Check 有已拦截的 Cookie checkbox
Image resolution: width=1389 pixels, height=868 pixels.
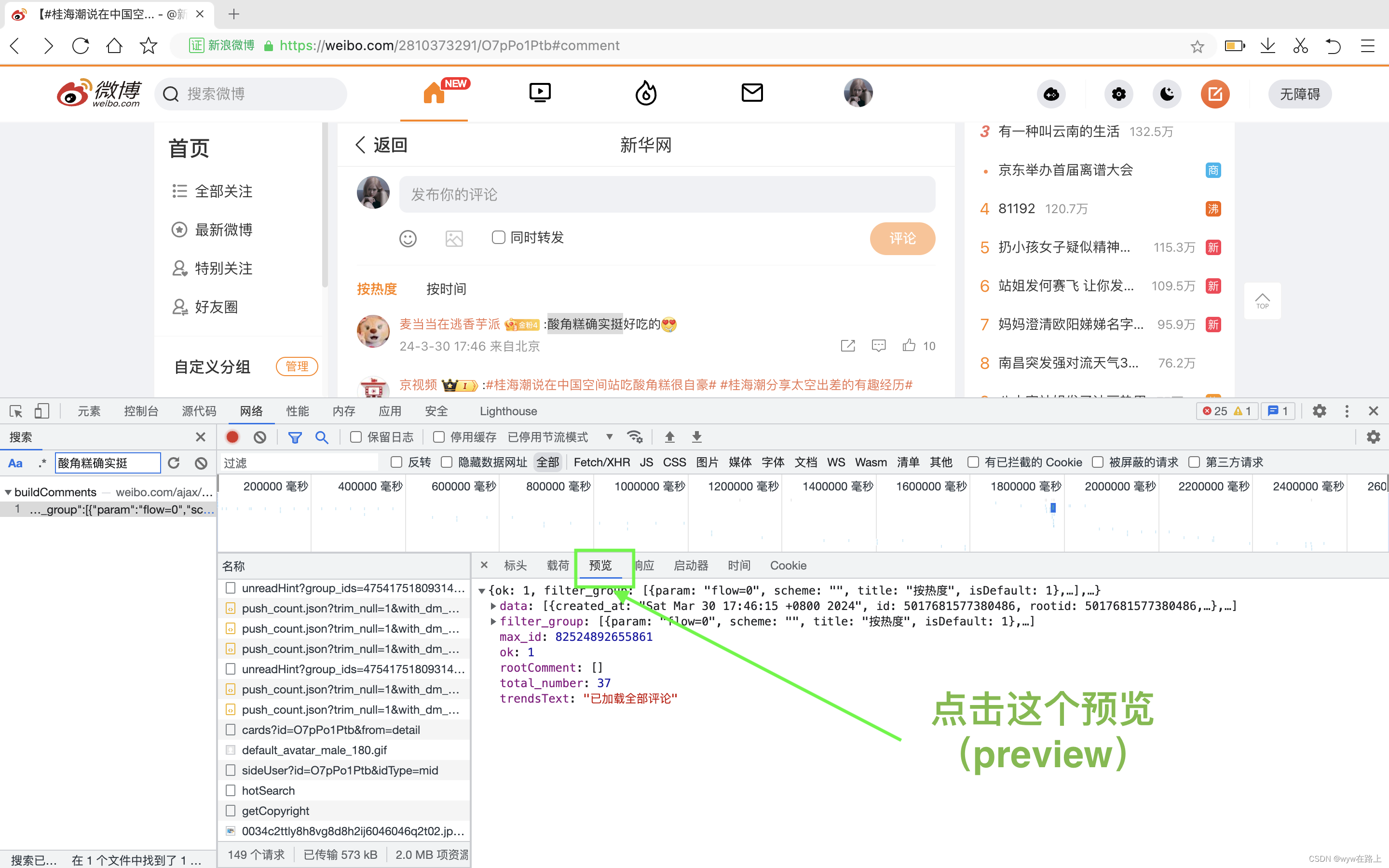(x=973, y=462)
